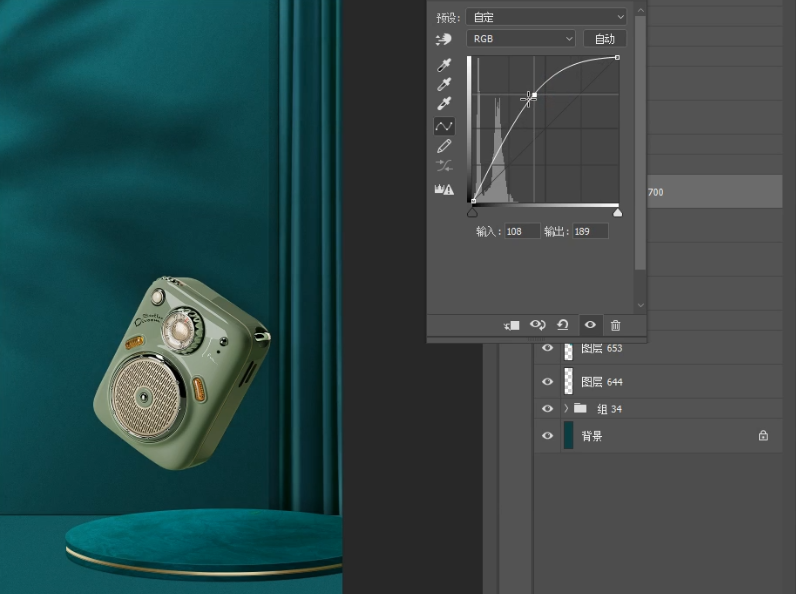Select the layer named 图层 653
The width and height of the screenshot is (796, 594).
[x=602, y=348]
